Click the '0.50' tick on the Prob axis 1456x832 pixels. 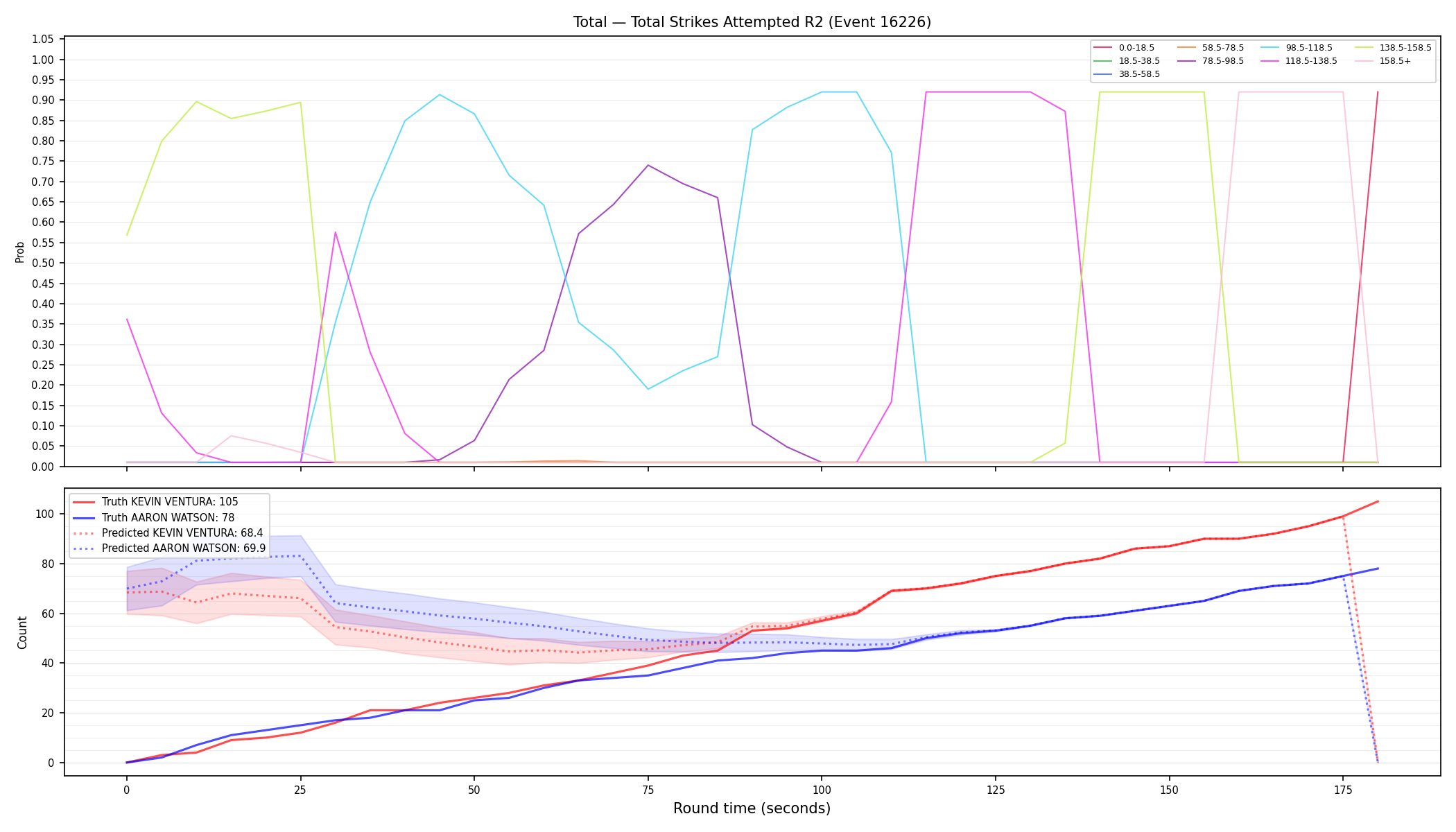pyautogui.click(x=43, y=263)
